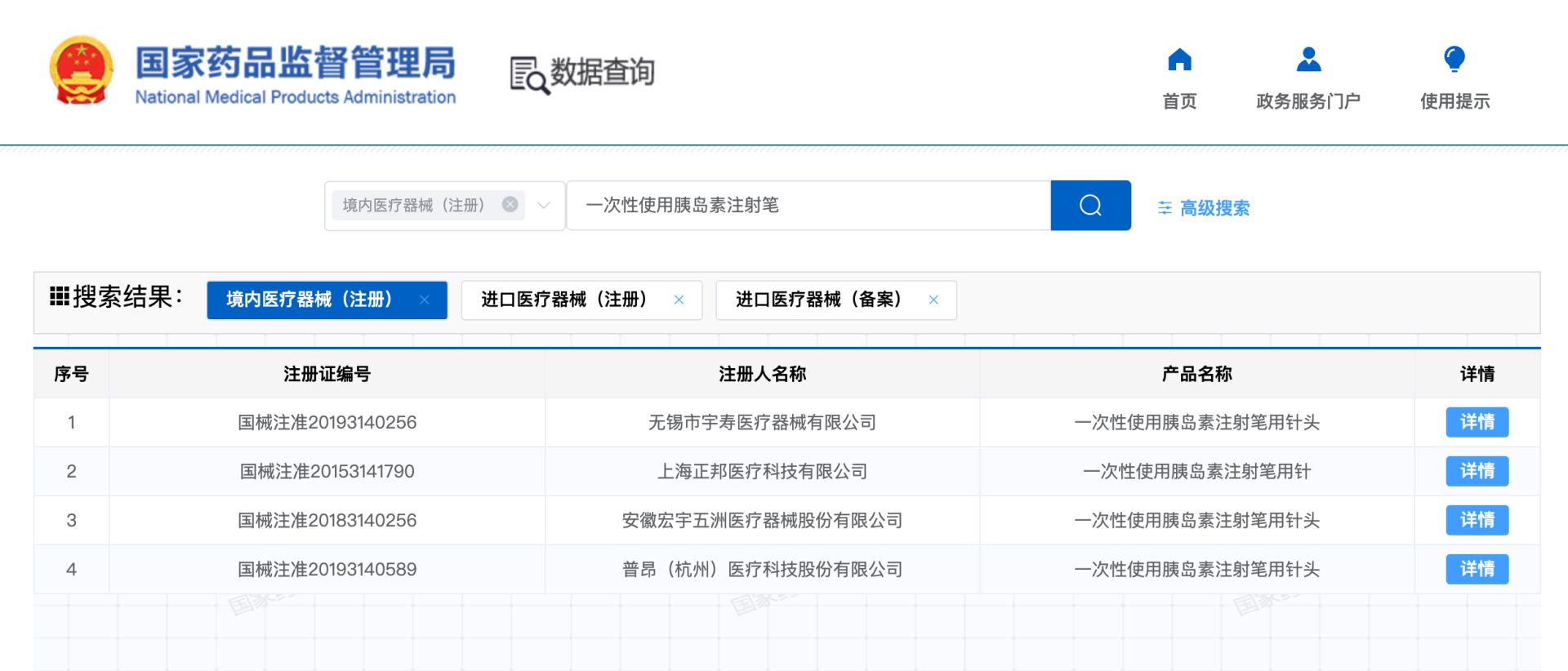Click 普昂（杭州）医疗科技股份有限公司 cell
The image size is (1568, 671).
(x=762, y=569)
